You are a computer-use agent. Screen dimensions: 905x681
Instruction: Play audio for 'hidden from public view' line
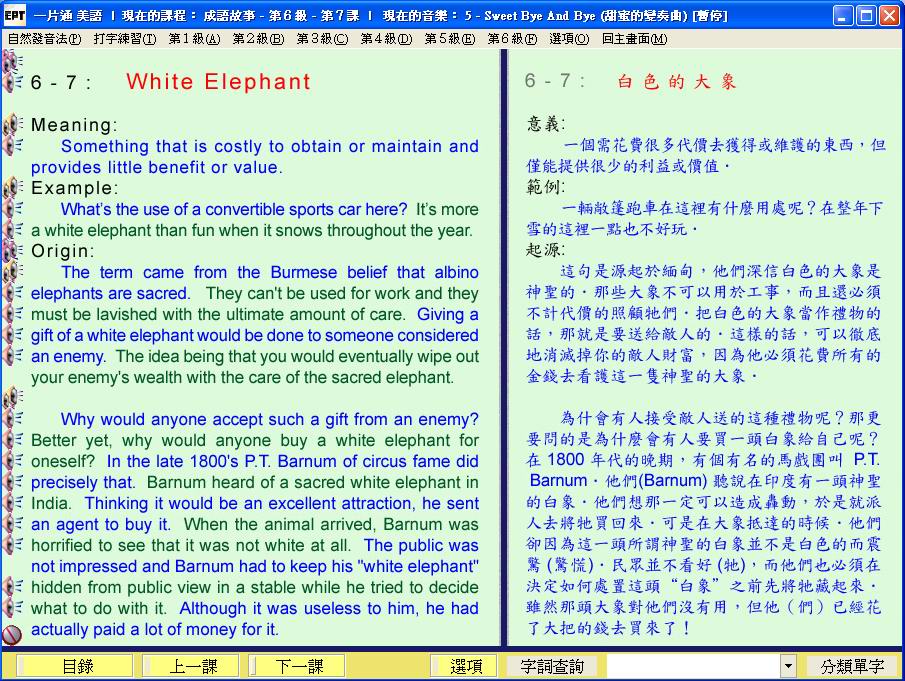click(13, 587)
